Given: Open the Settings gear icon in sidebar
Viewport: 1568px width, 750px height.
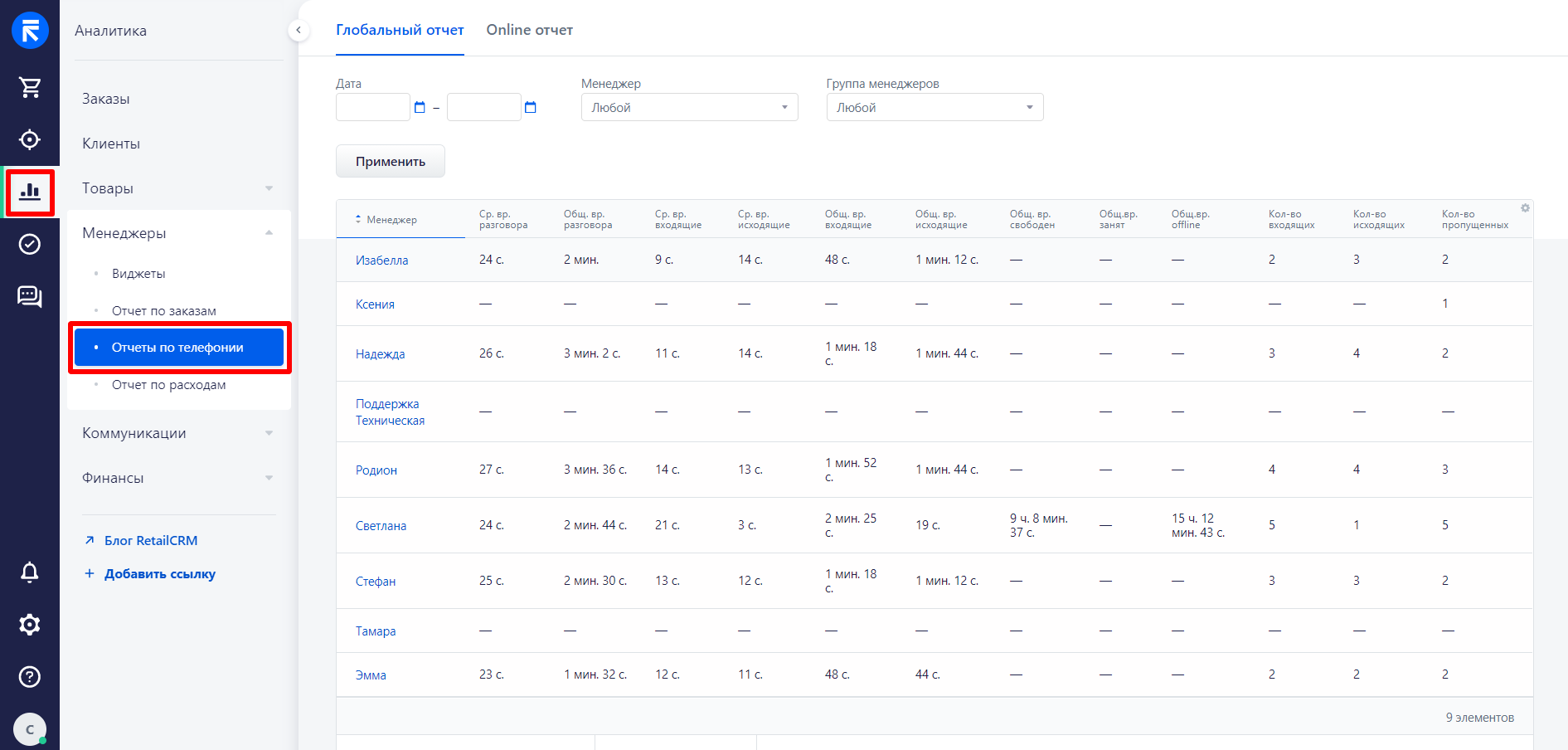Looking at the screenshot, I should coord(30,624).
